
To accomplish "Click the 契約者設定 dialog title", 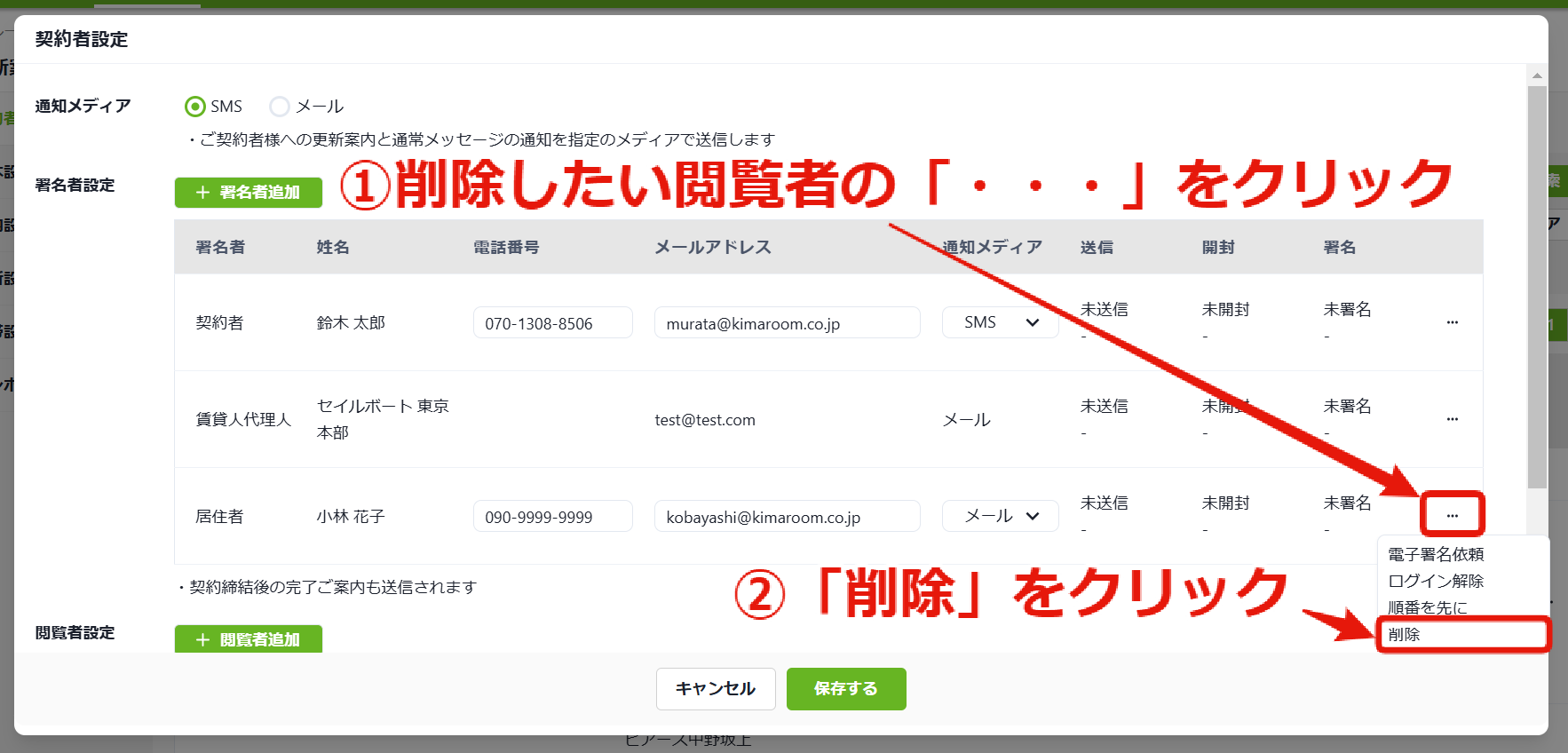I will 82,39.
